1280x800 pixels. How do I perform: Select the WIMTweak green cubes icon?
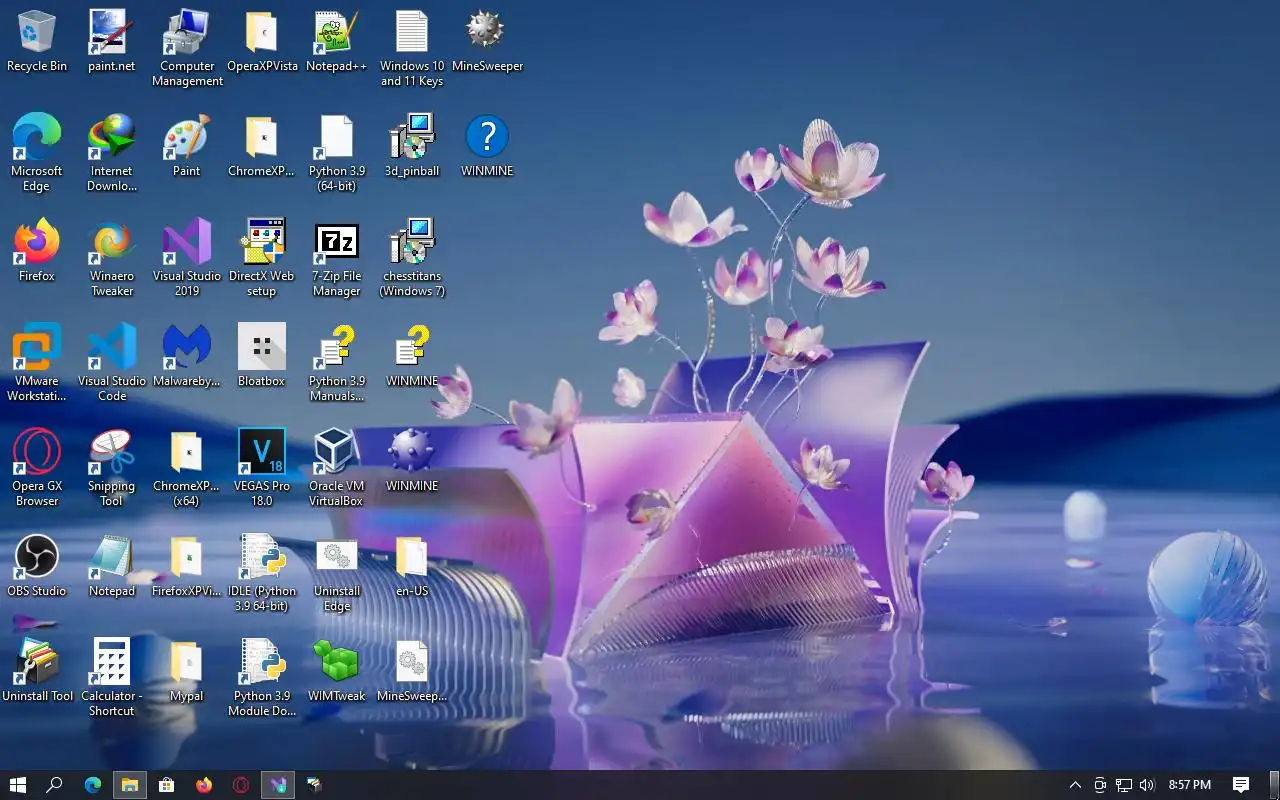[337, 671]
